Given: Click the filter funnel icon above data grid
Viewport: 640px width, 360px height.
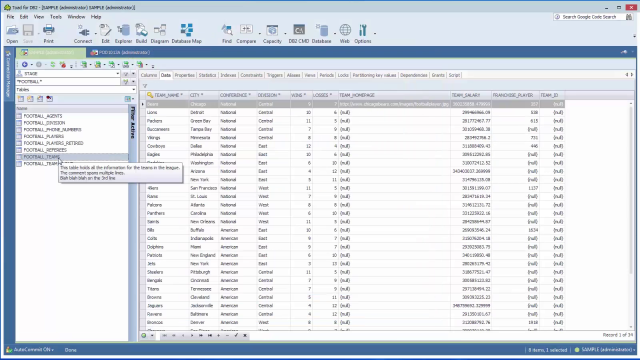Looking at the screenshot, I should 145,86.
